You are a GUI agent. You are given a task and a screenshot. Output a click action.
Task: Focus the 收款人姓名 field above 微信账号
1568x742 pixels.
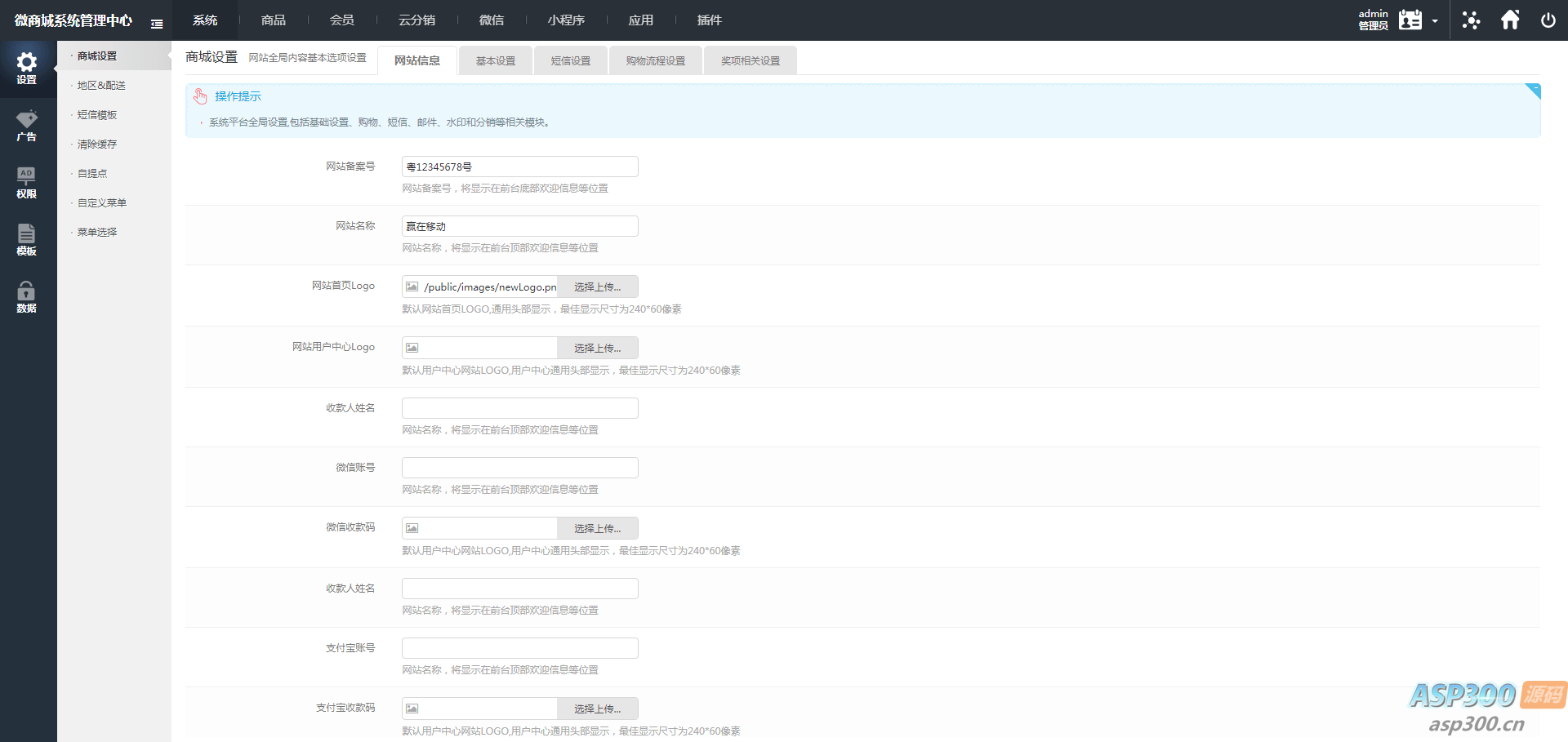[520, 408]
